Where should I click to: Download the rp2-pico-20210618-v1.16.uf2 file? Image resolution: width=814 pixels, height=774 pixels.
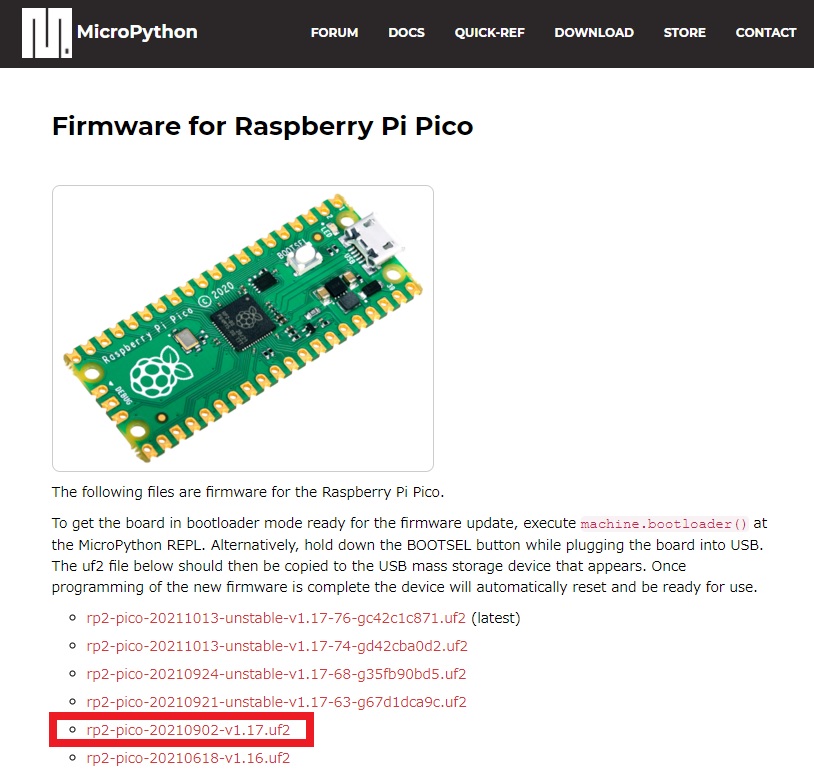pos(188,758)
